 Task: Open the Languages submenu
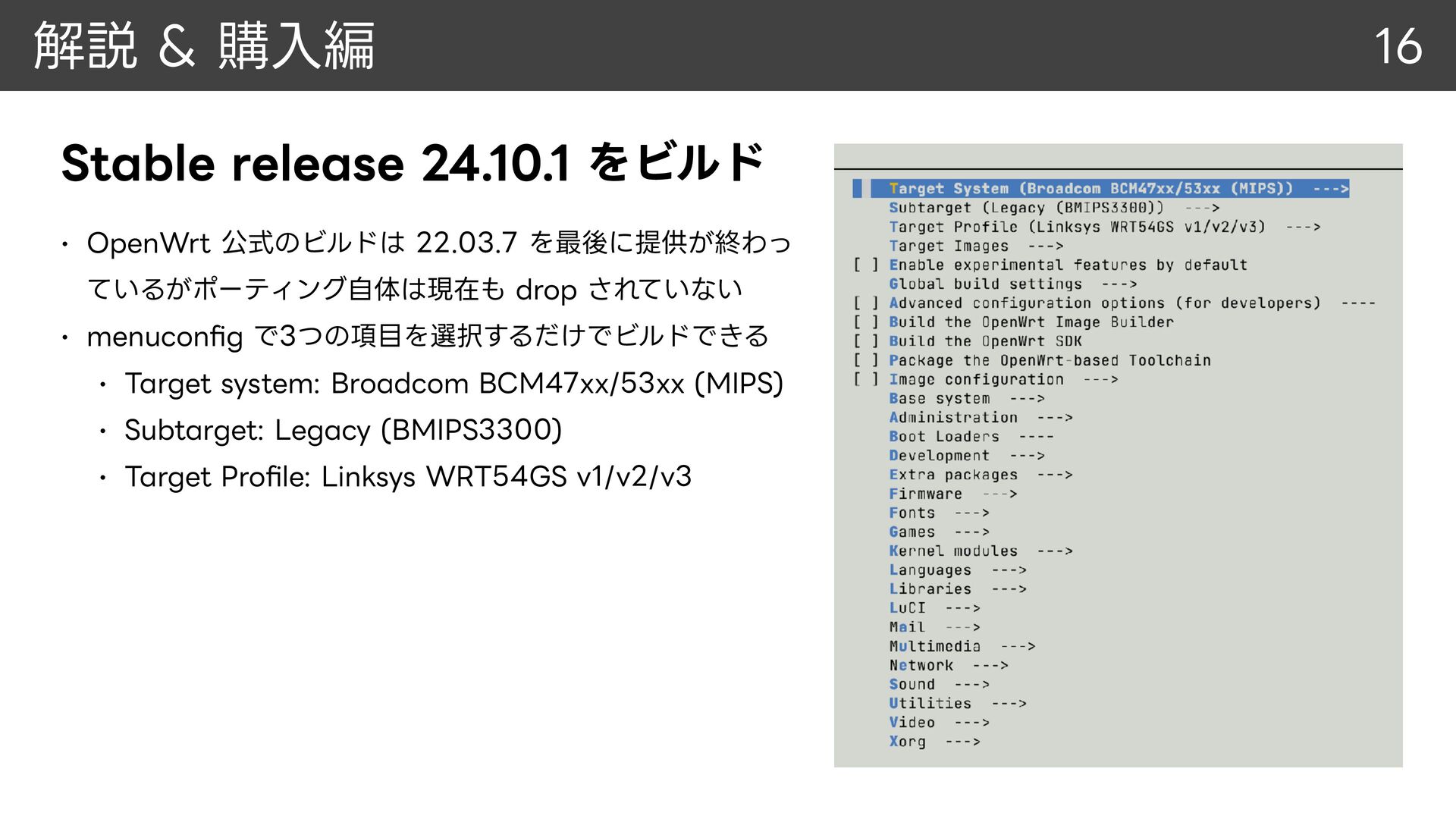click(958, 570)
